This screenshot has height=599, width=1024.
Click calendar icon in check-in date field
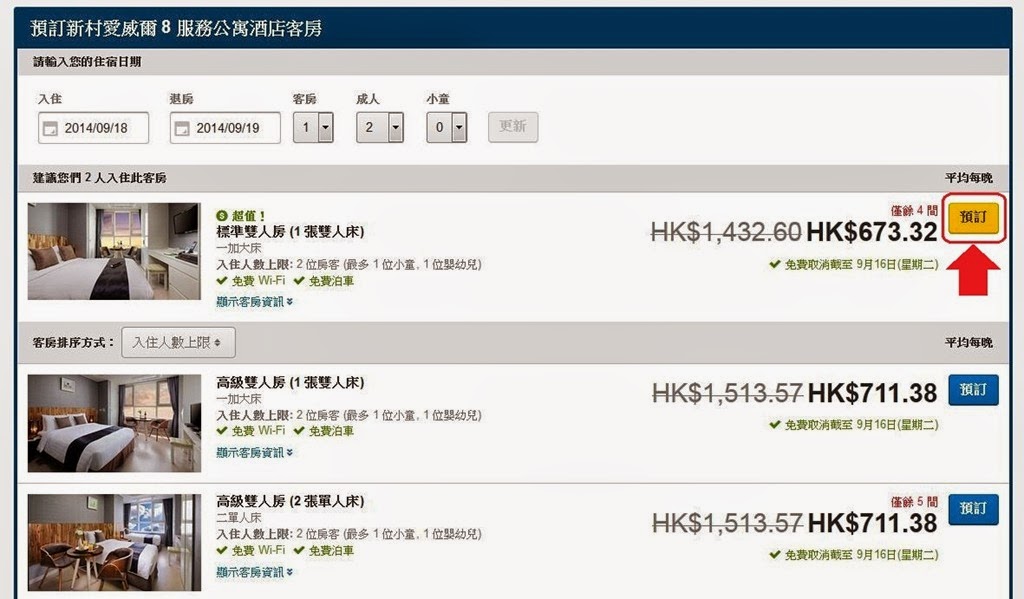tap(50, 129)
